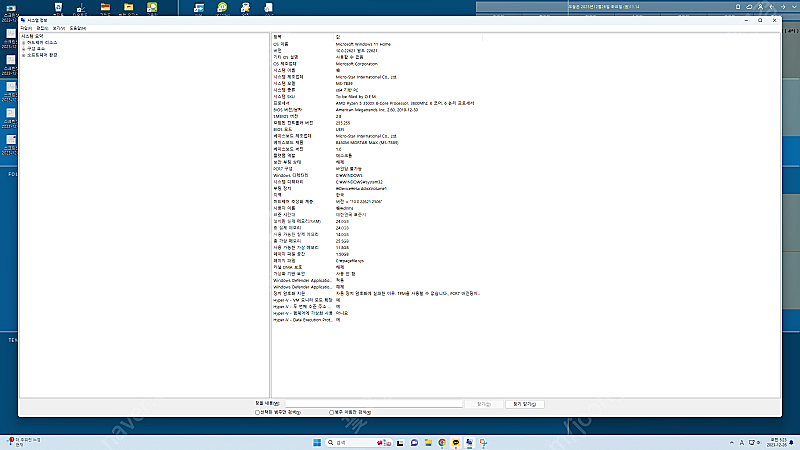The width and height of the screenshot is (800, 450).
Task: Open Recycle Bin desktop icon
Action: 58,8
